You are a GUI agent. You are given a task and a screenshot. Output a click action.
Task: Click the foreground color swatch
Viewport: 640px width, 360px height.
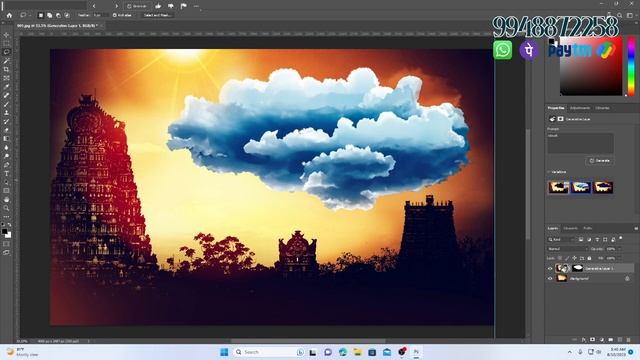pos(4,232)
